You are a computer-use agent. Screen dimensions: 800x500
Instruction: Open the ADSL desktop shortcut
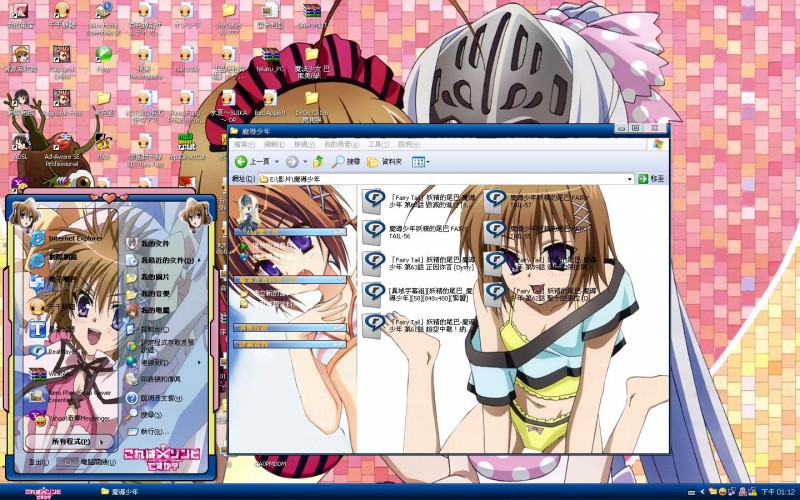(x=20, y=147)
